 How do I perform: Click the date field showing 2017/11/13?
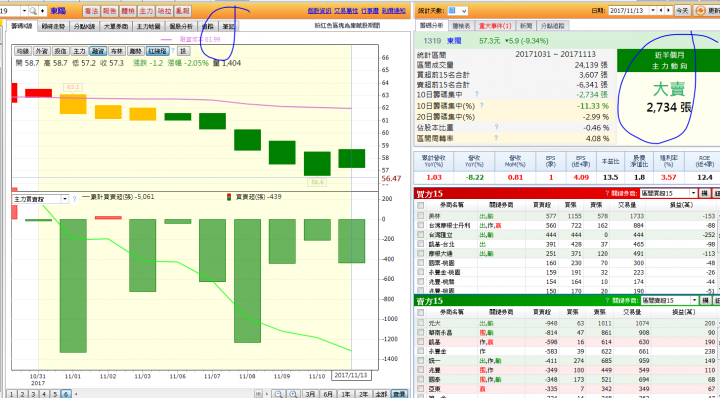coord(630,11)
